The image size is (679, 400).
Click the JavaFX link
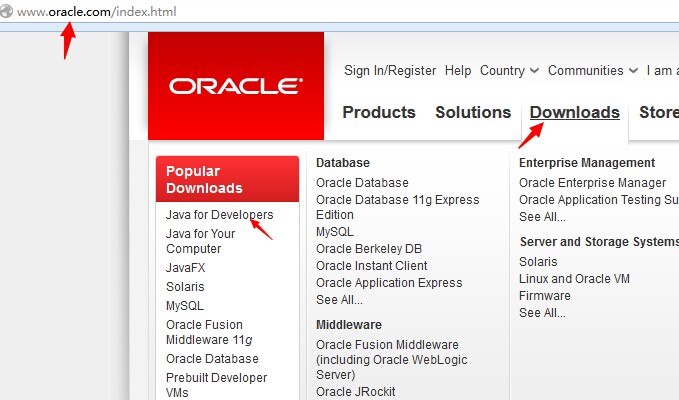pos(185,268)
